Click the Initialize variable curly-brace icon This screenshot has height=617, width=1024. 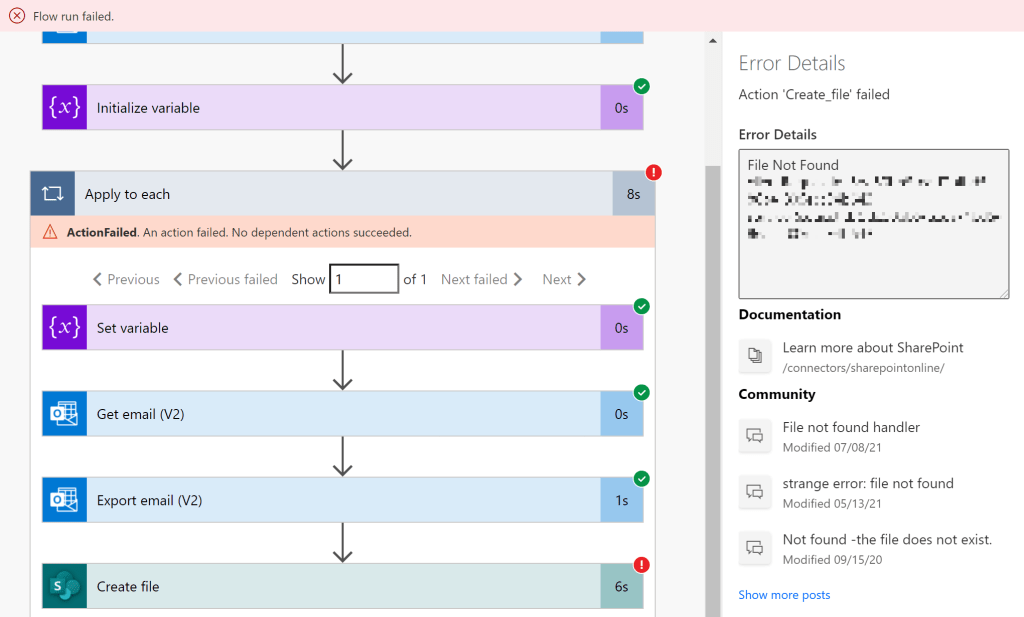65,108
